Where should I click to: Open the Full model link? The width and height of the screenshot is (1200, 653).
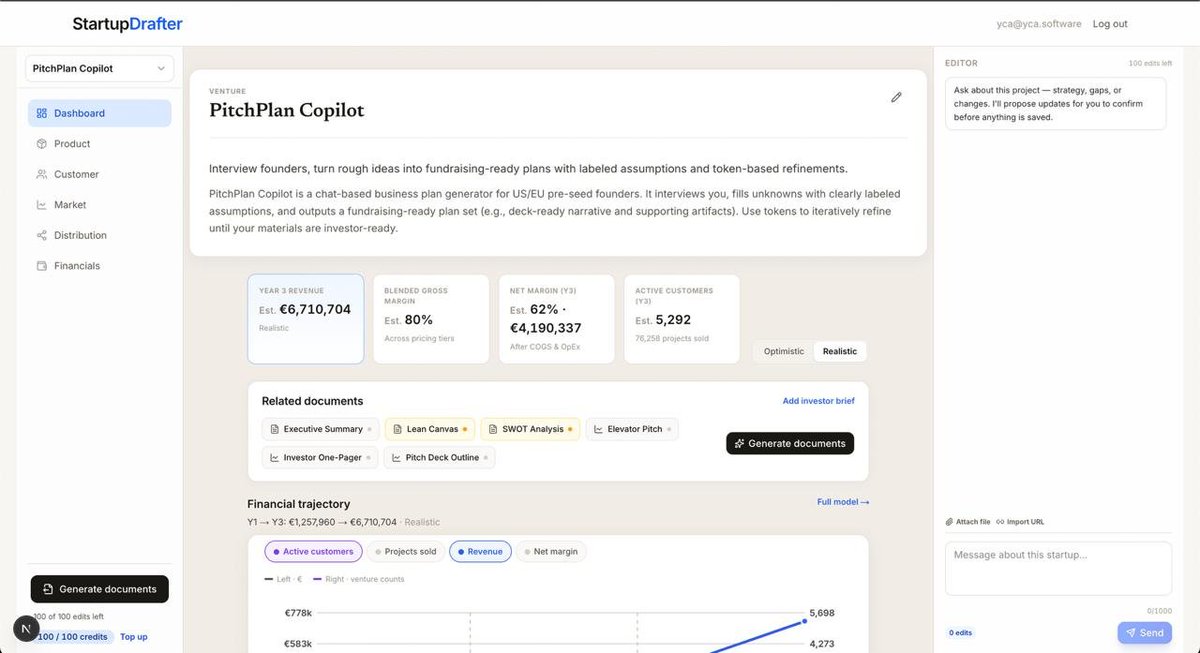843,502
